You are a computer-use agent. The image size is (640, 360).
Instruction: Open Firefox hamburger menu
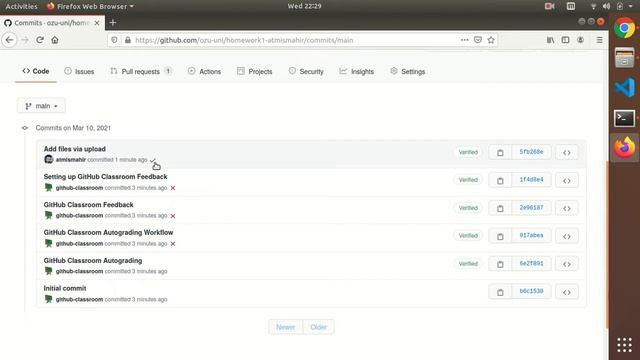click(599, 40)
